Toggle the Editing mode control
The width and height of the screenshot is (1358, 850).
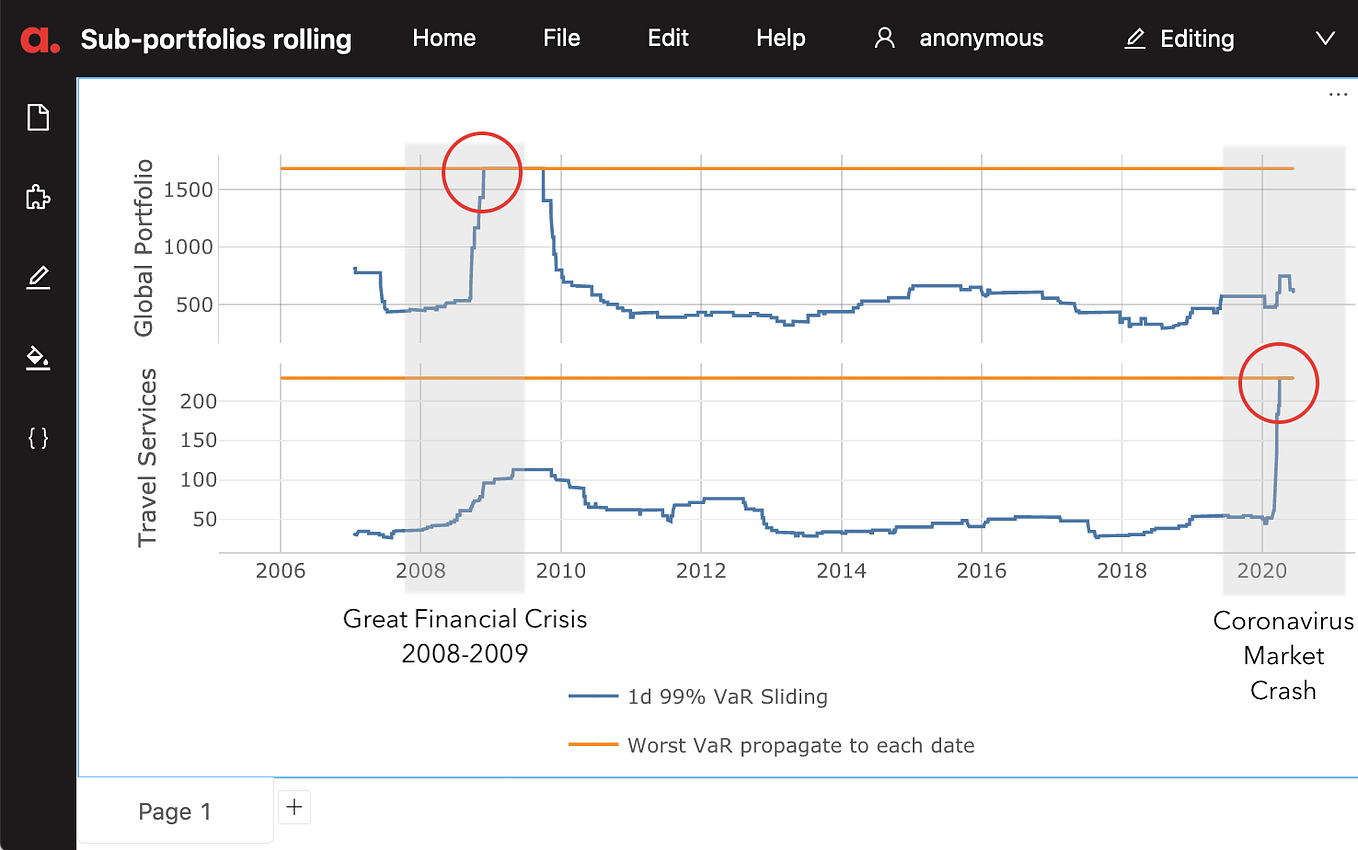click(1196, 38)
